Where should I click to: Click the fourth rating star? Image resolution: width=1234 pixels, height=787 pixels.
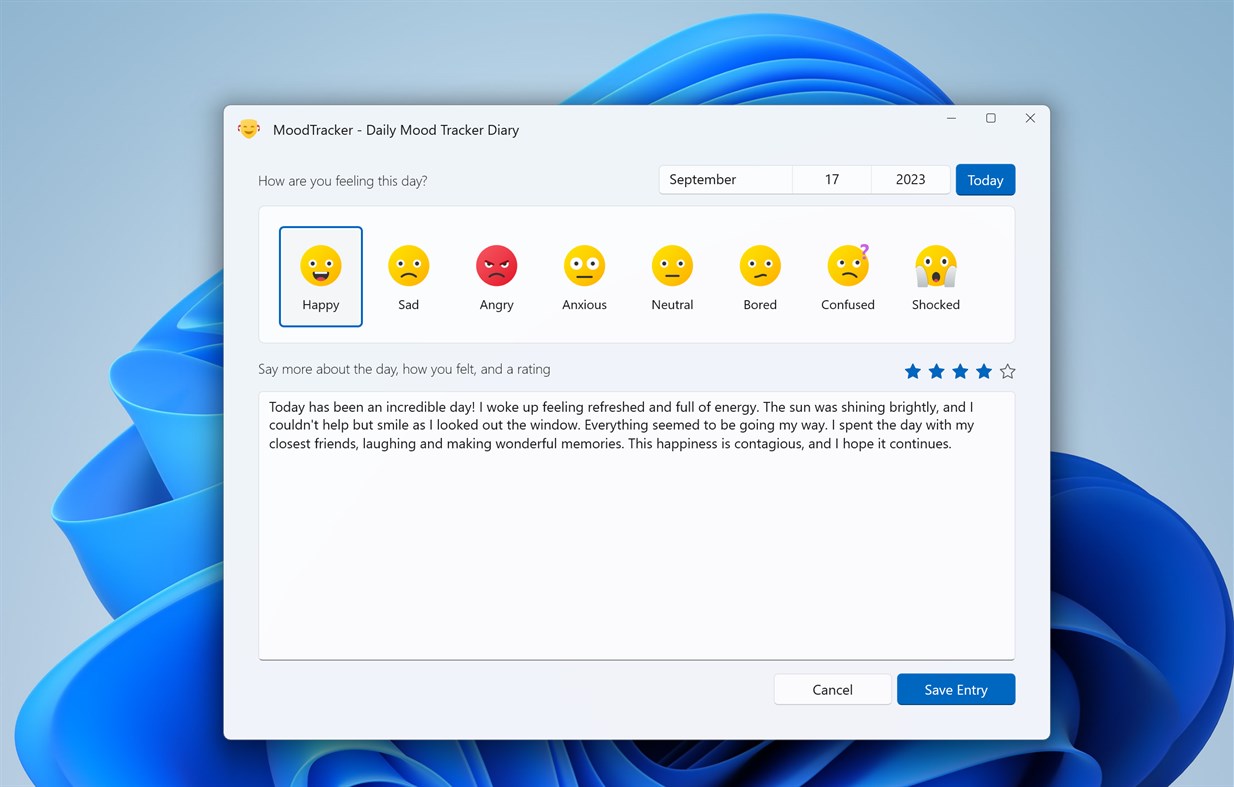983,371
